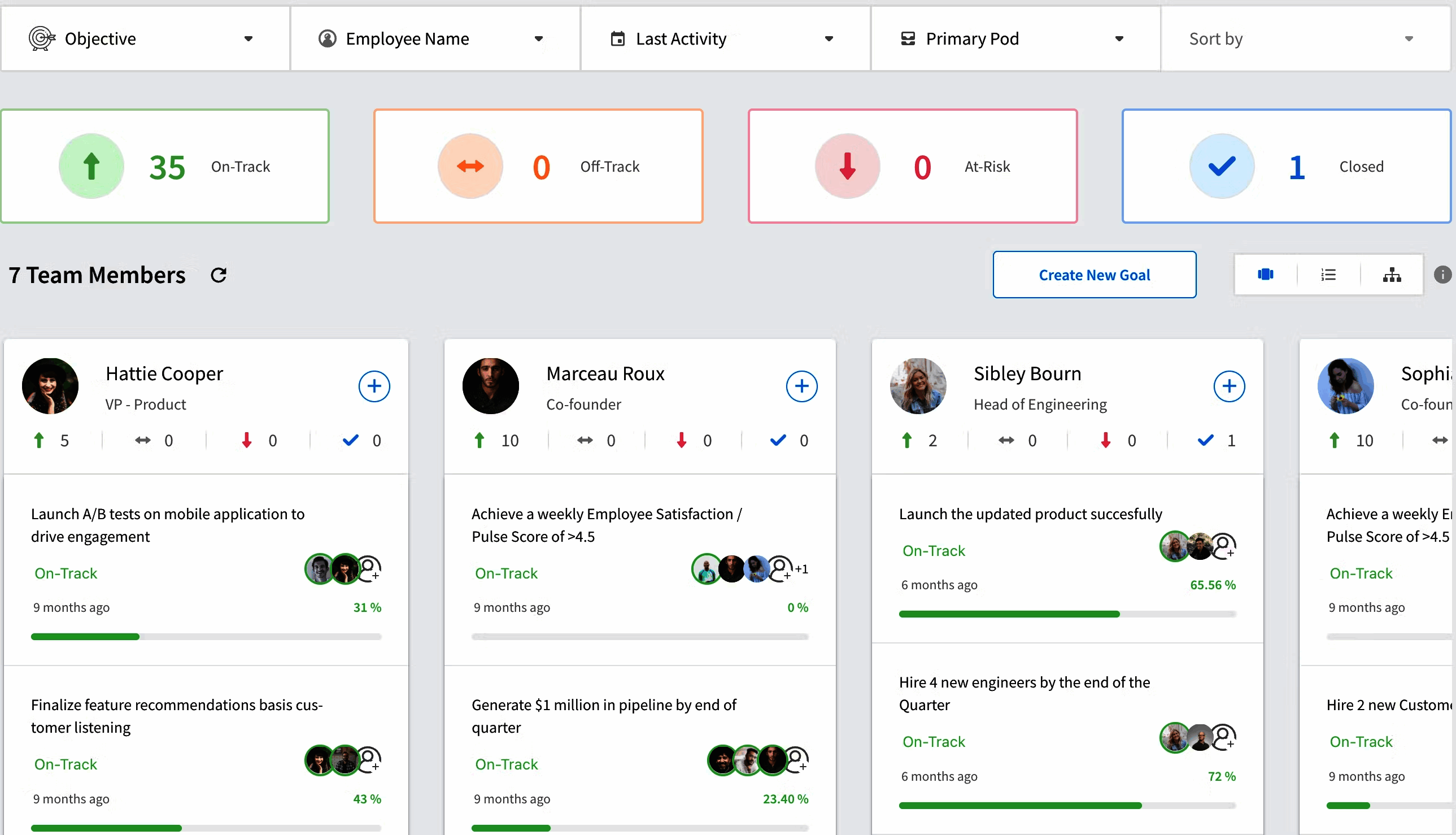Click the pod icon next to Primary Pod
Viewport: 1456px width, 835px height.
pyautogui.click(x=909, y=38)
